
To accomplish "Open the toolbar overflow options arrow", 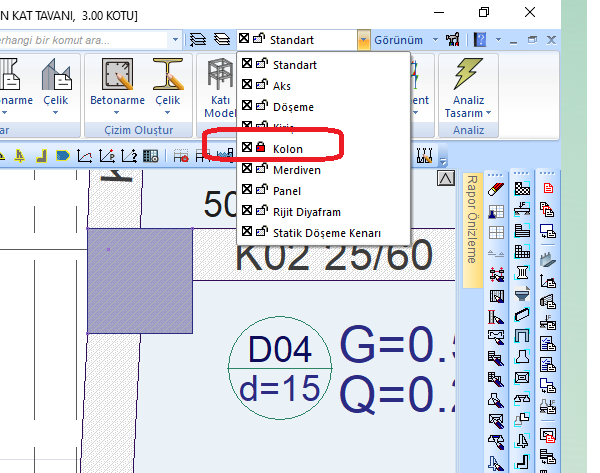I will (443, 161).
